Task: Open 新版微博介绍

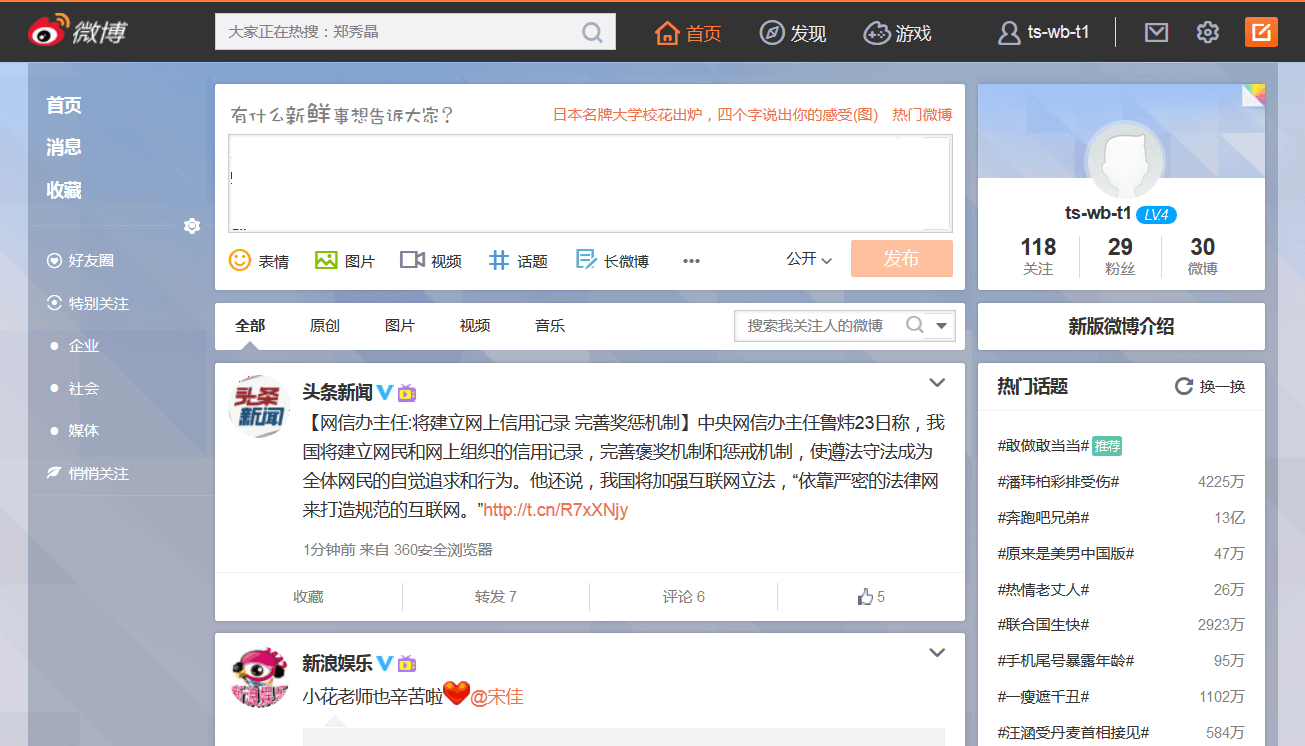Action: click(x=1121, y=326)
